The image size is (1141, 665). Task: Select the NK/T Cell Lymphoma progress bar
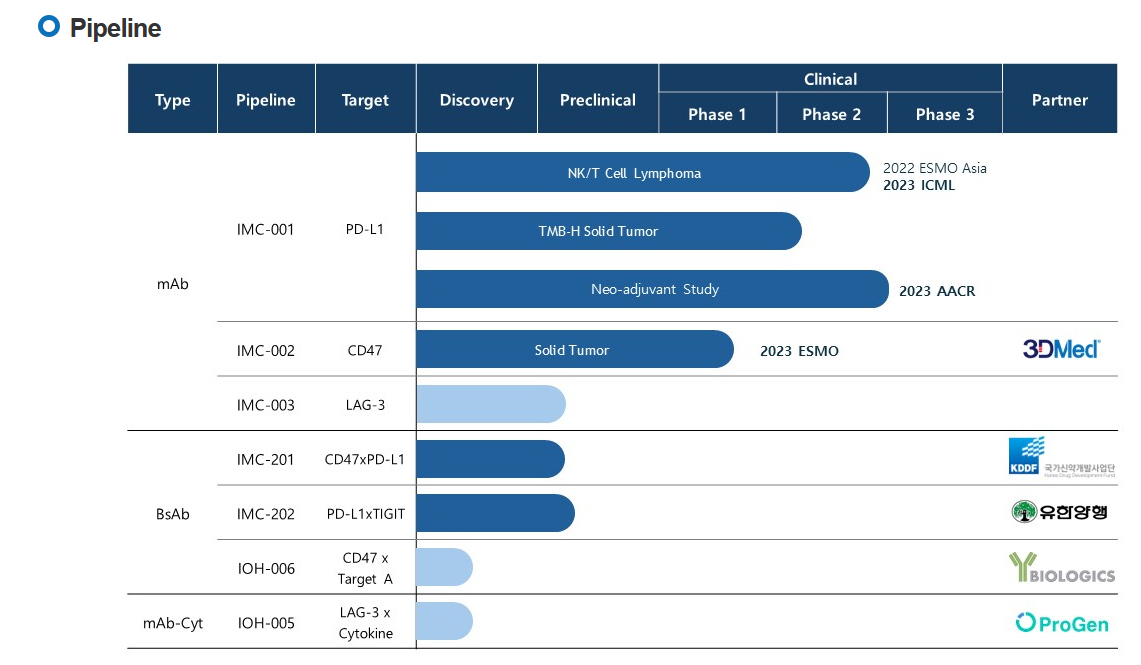point(643,172)
